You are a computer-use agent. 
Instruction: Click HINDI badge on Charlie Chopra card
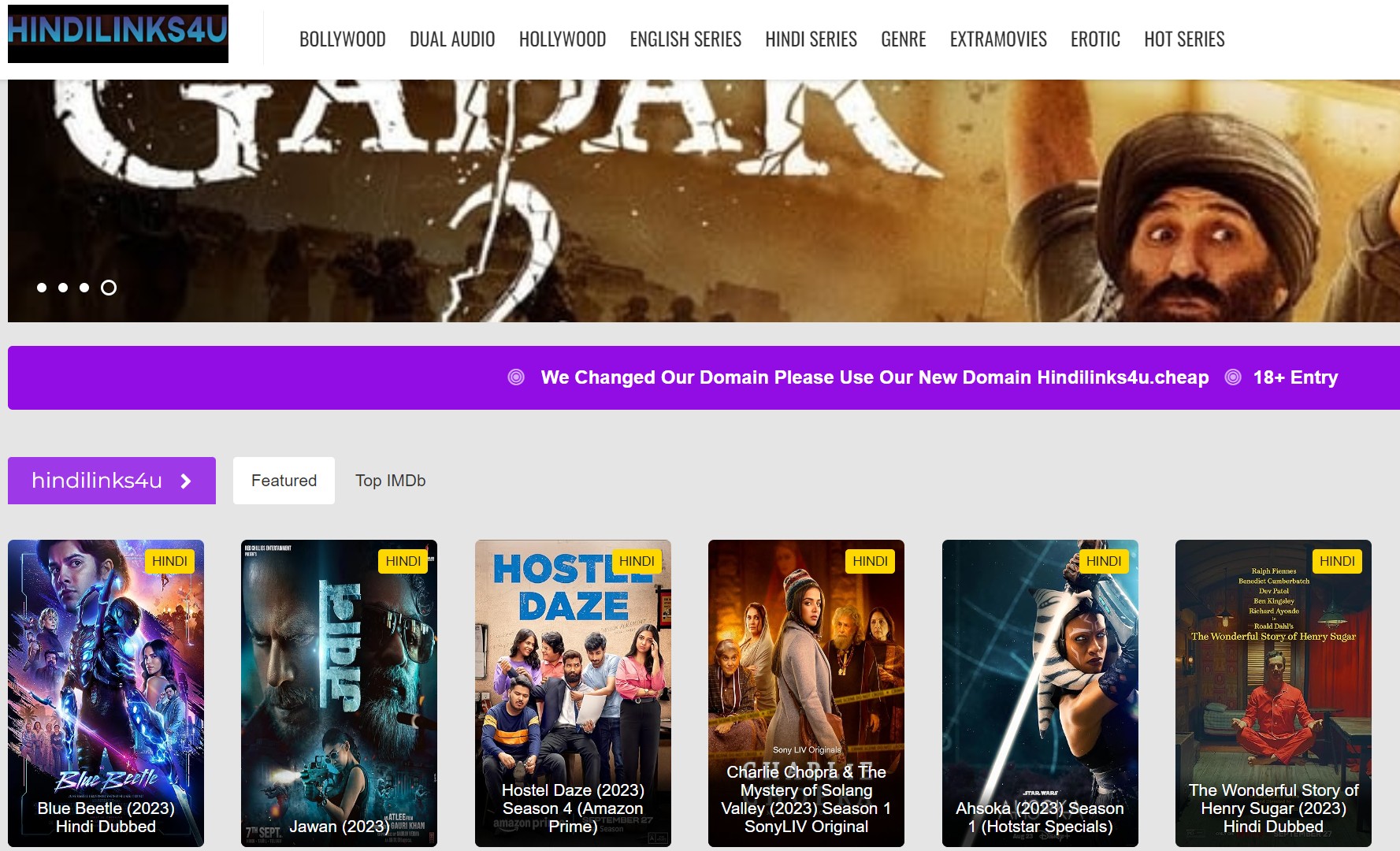click(870, 561)
